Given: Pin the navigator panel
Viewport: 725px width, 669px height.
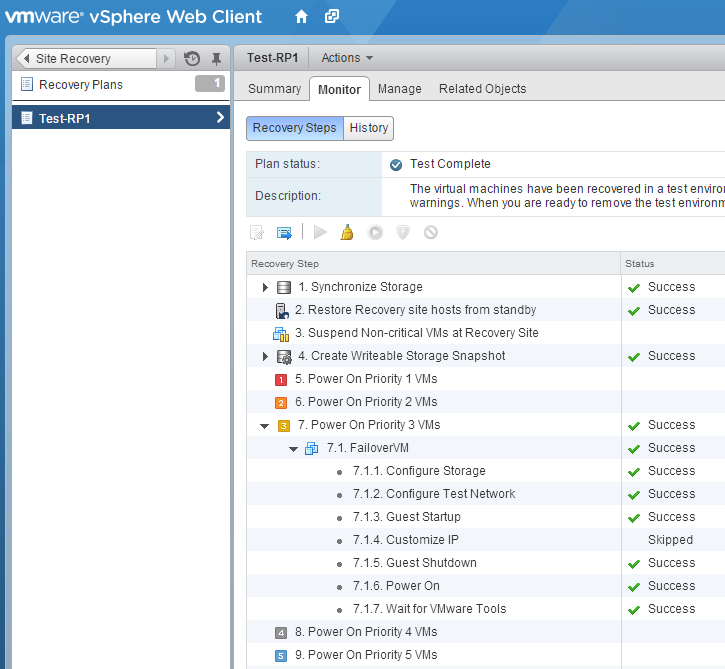Looking at the screenshot, I should [x=216, y=59].
